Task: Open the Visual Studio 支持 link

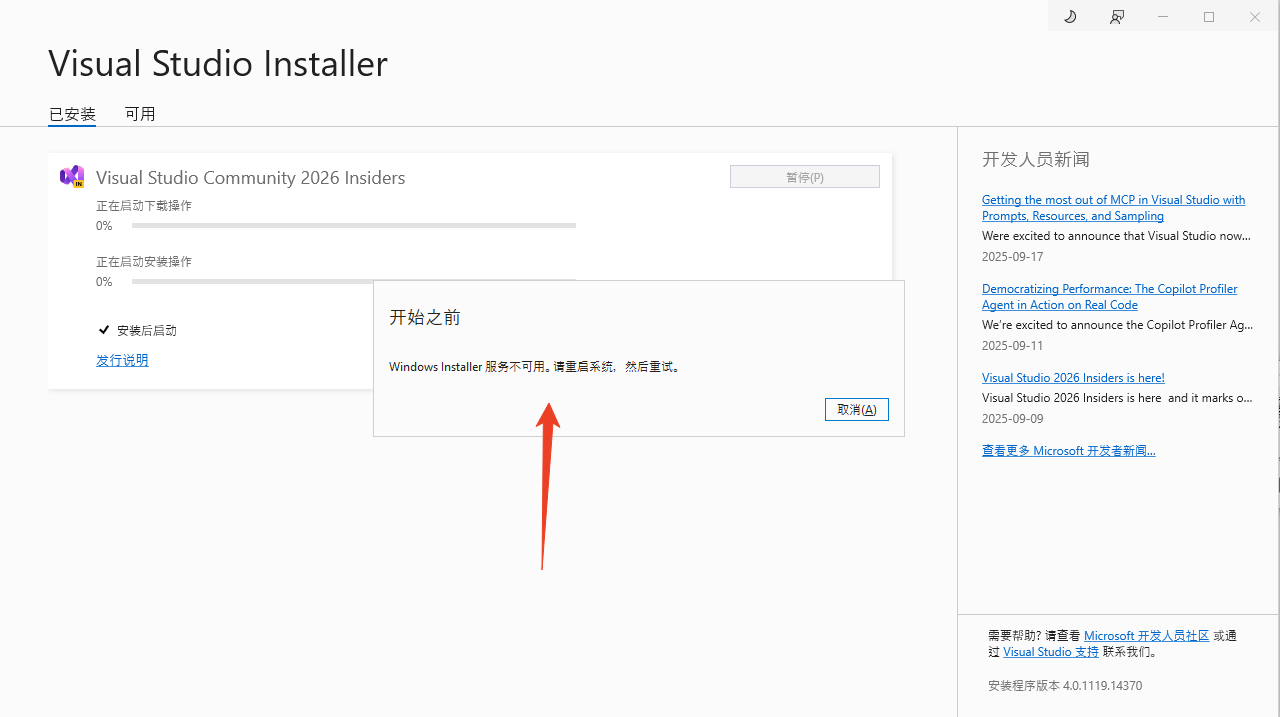Action: pyautogui.click(x=1051, y=652)
